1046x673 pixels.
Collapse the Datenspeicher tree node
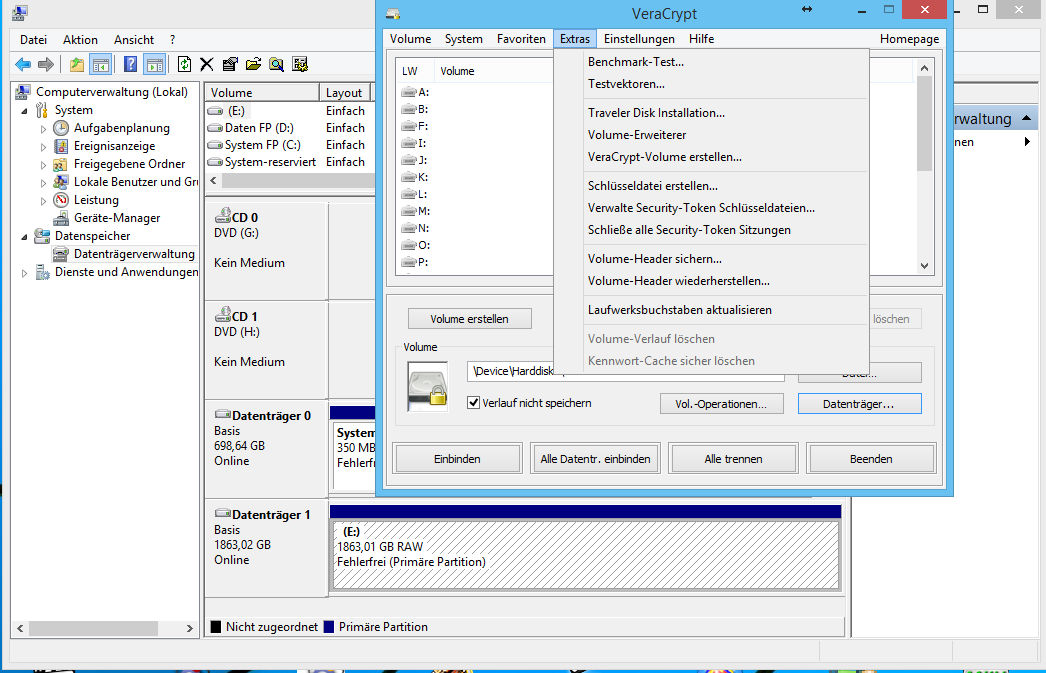[25, 237]
